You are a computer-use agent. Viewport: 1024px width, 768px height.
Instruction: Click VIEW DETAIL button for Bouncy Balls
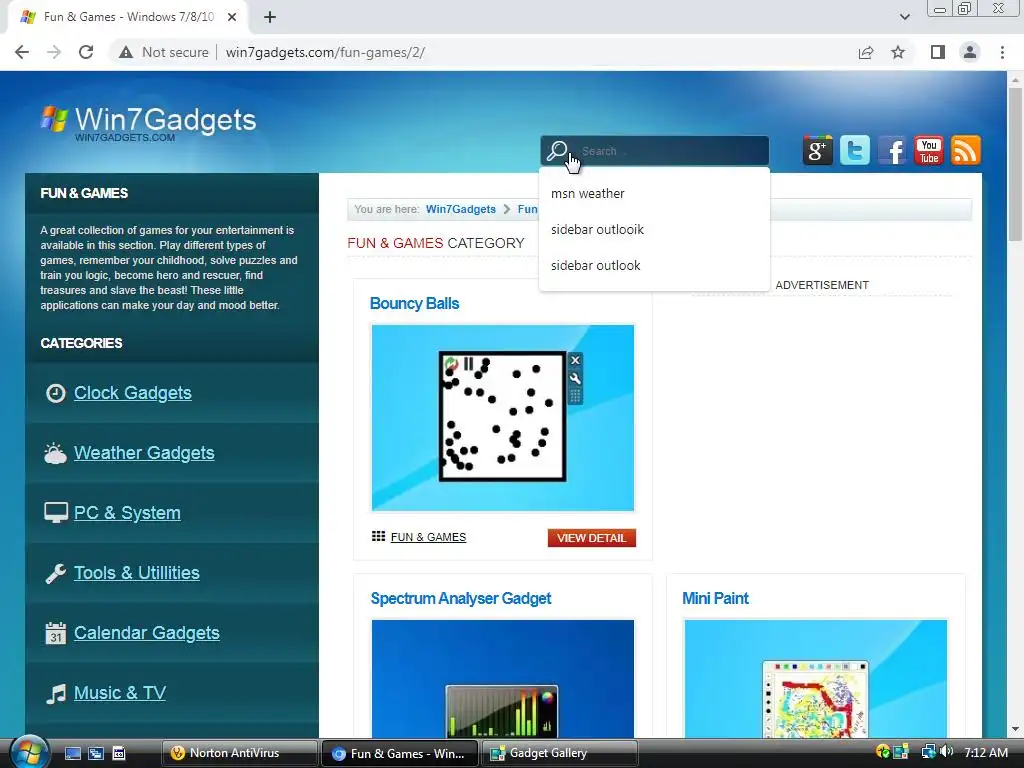click(x=592, y=537)
